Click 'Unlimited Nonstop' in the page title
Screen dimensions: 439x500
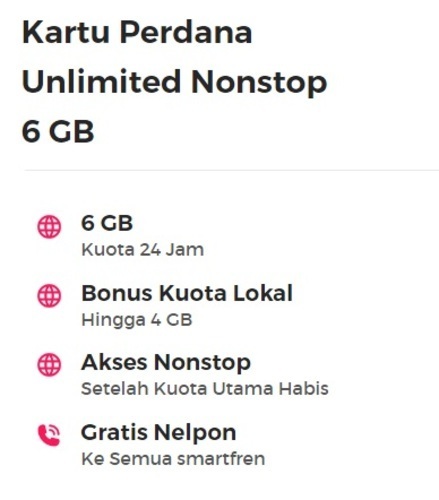(174, 82)
